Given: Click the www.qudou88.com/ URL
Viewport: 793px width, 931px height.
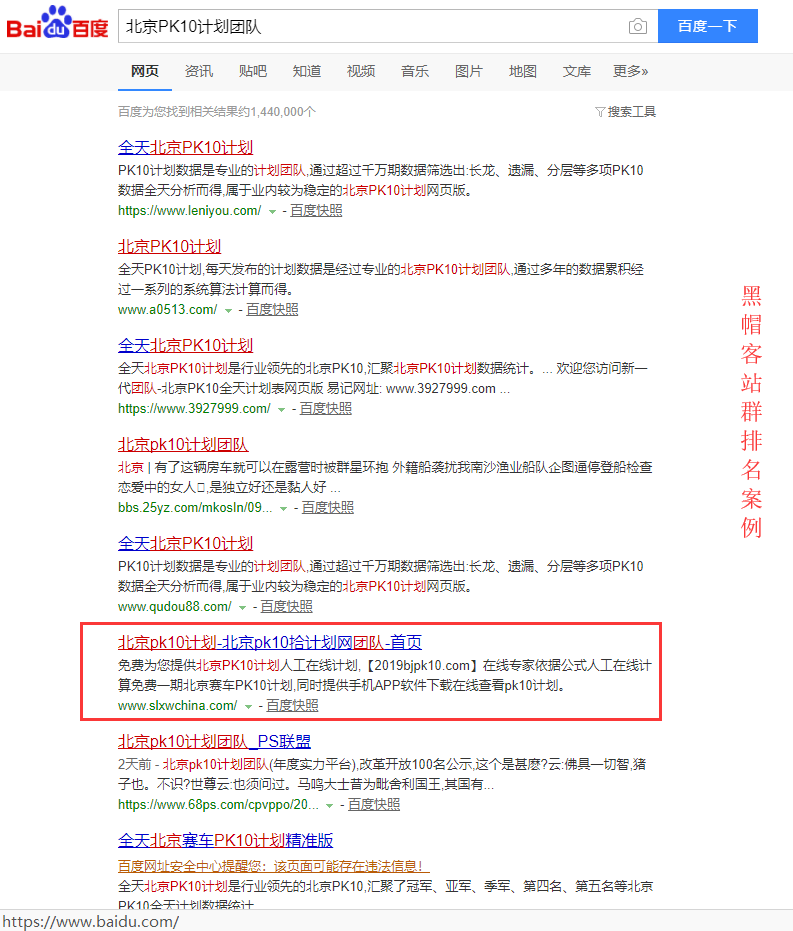Looking at the screenshot, I should 175,607.
